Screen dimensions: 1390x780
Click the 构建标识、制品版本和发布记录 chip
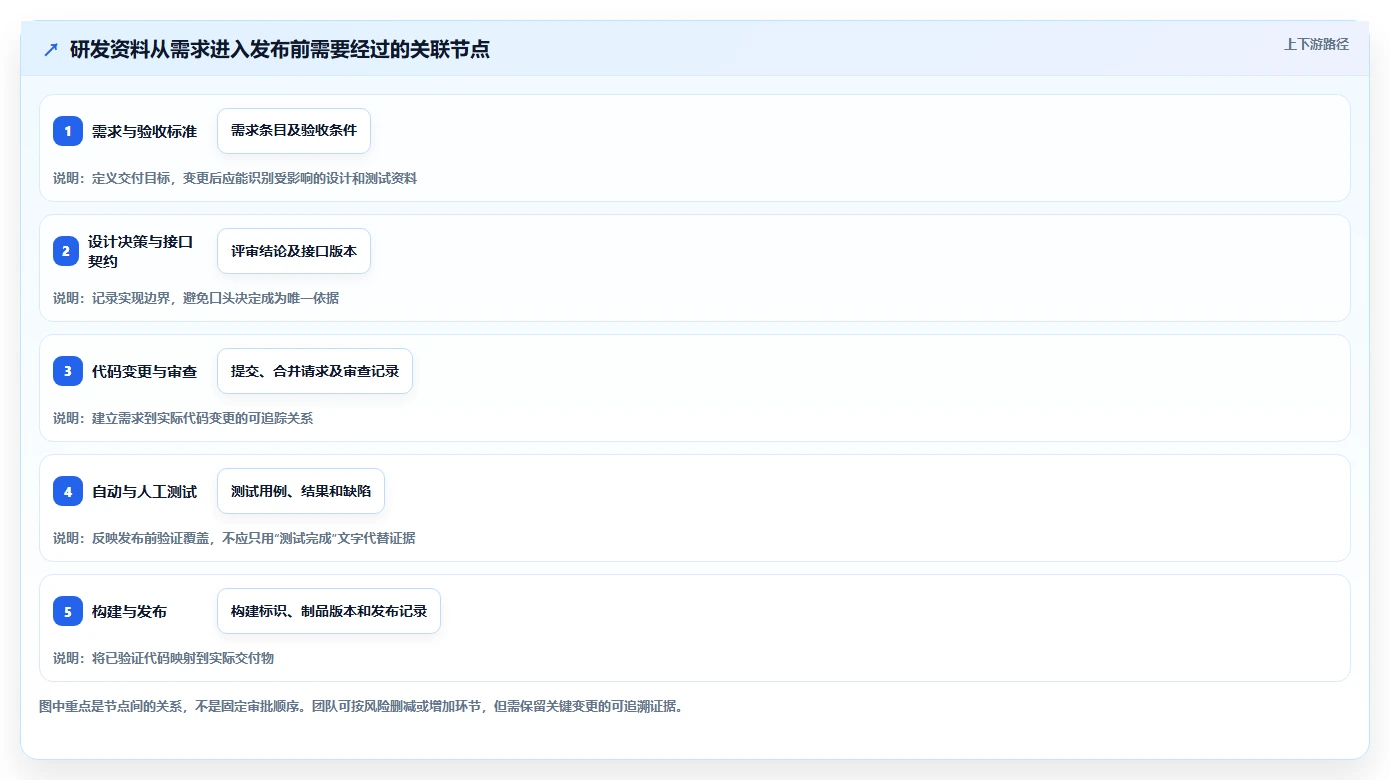coord(329,611)
